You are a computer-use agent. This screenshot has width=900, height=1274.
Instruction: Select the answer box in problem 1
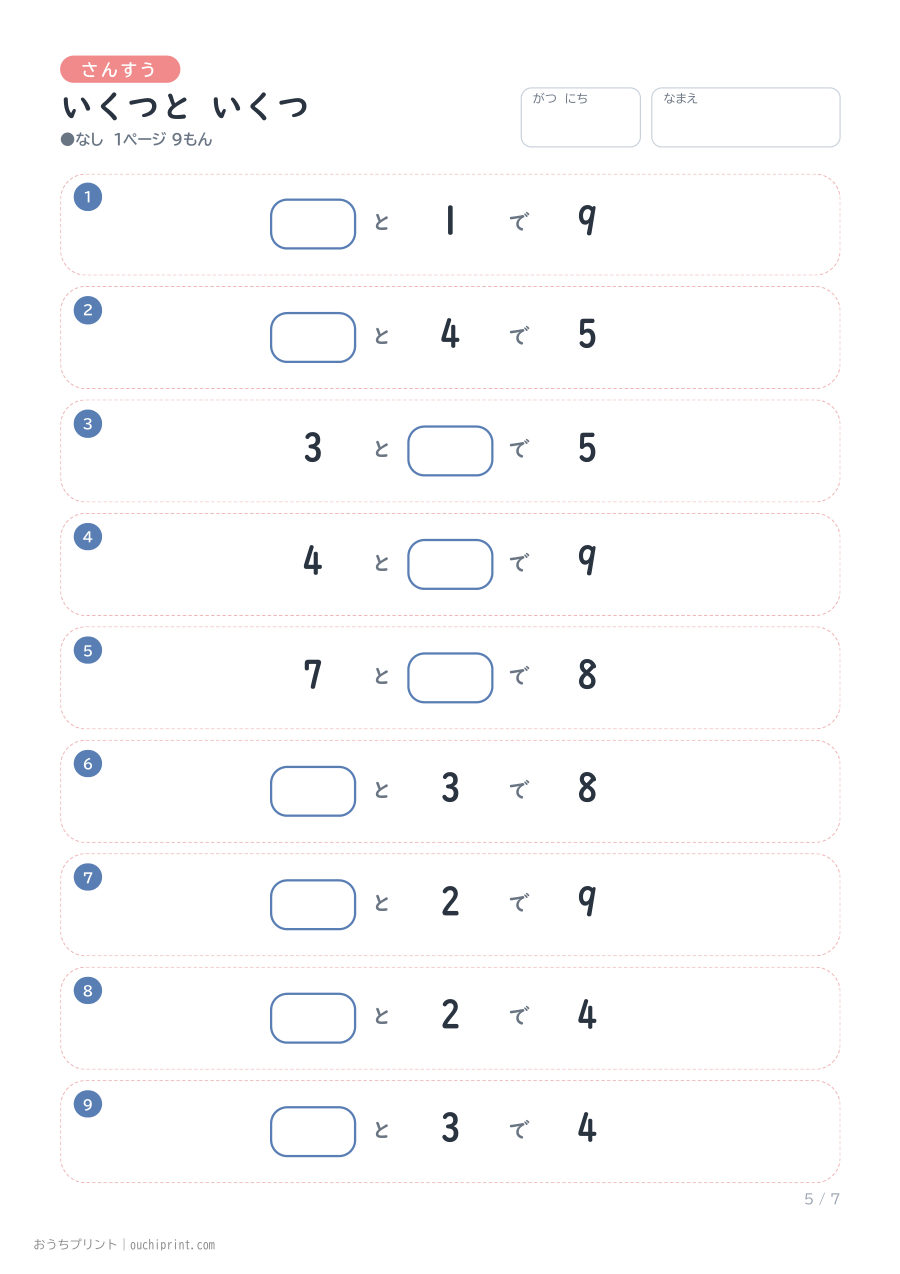tap(313, 224)
